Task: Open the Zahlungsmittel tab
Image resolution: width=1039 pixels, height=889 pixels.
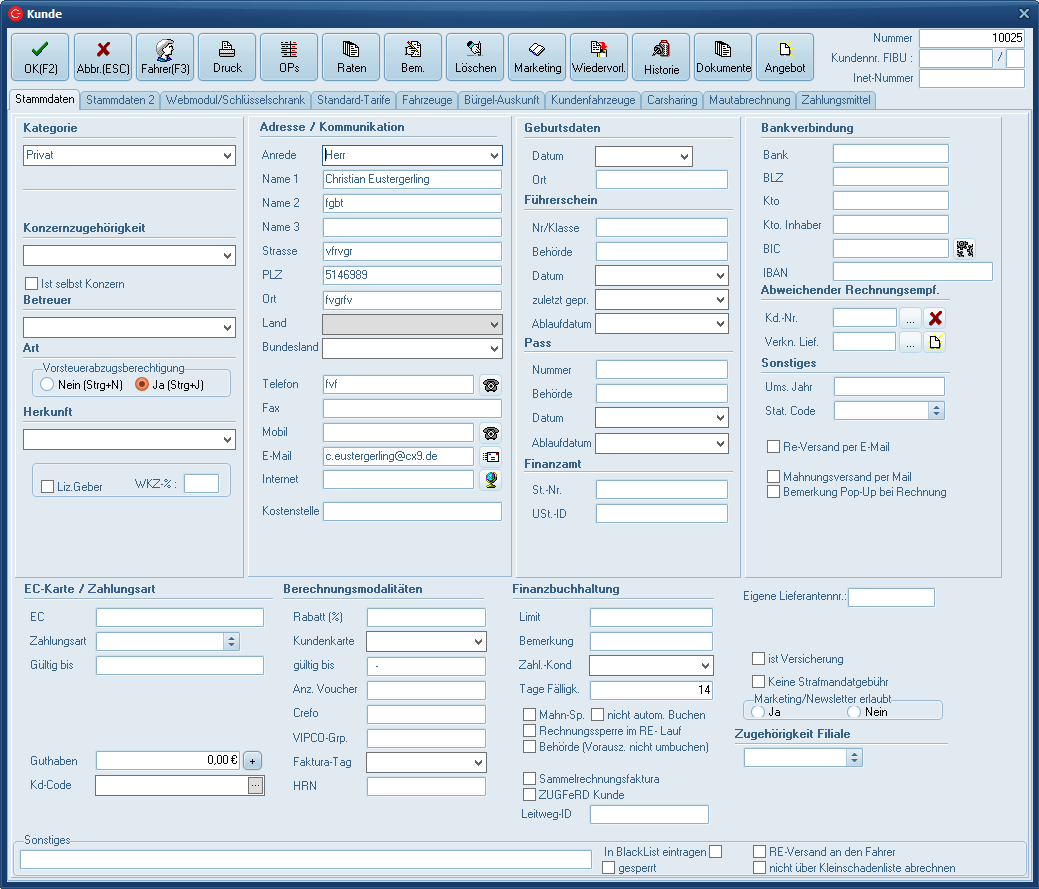Action: pyautogui.click(x=836, y=100)
